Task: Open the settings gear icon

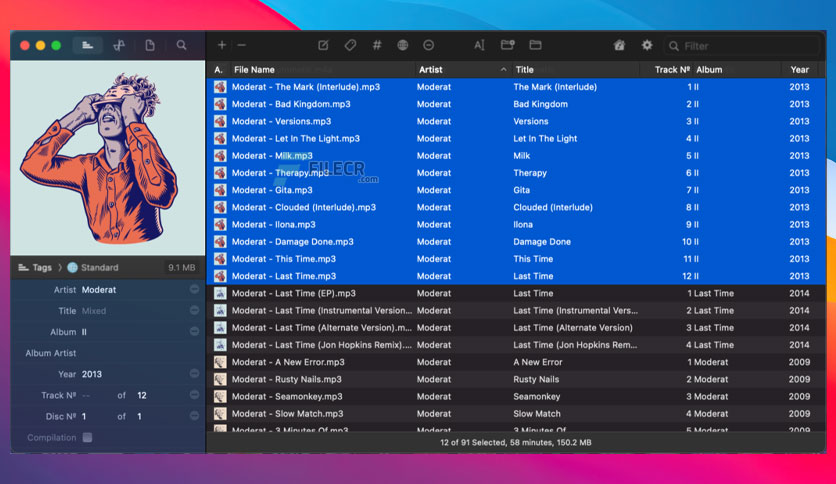Action: (x=647, y=45)
